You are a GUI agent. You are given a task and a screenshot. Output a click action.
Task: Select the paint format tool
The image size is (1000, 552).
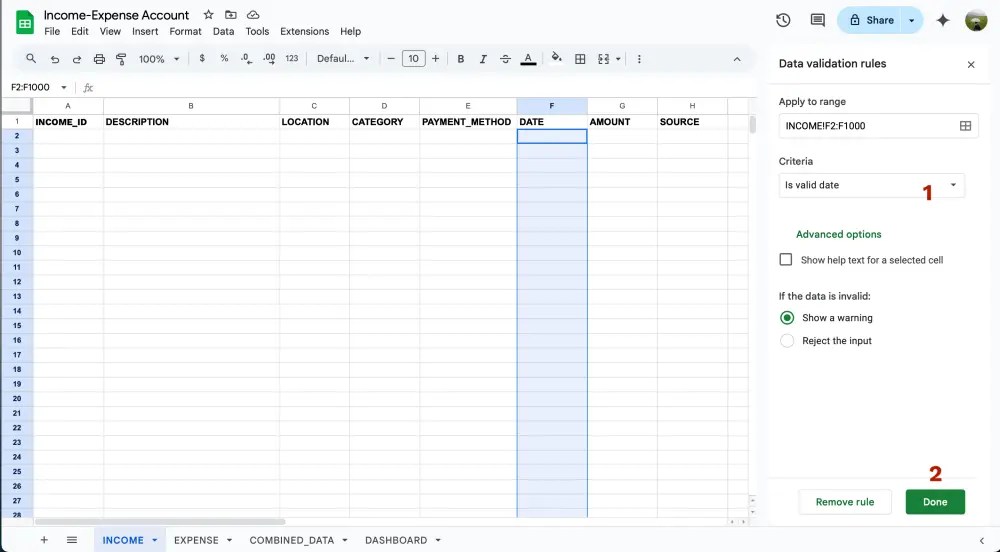click(x=121, y=59)
